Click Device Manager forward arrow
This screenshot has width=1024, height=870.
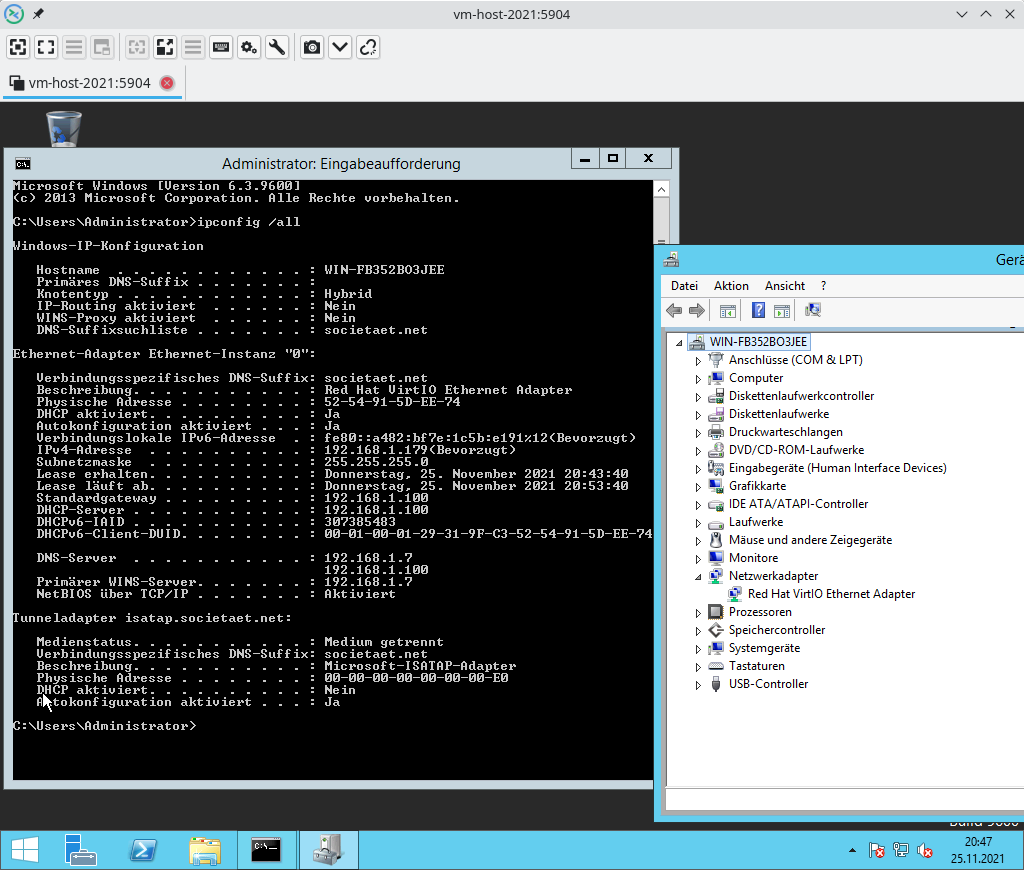pyautogui.click(x=697, y=311)
